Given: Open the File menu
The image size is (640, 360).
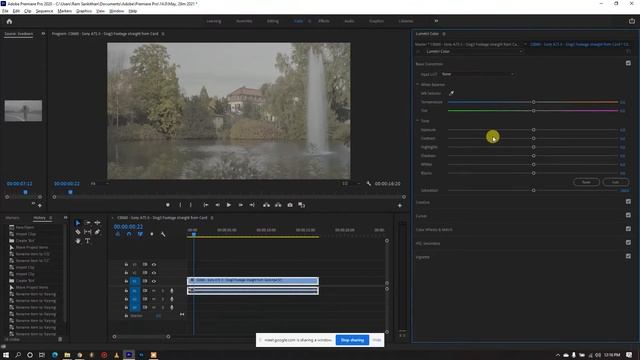Looking at the screenshot, I should (x=5, y=11).
